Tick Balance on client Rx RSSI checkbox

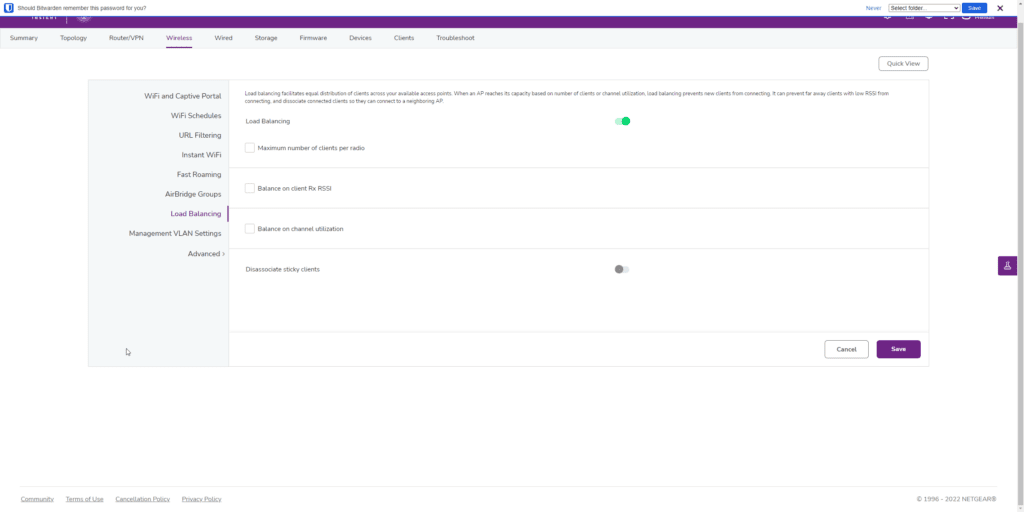coord(250,188)
